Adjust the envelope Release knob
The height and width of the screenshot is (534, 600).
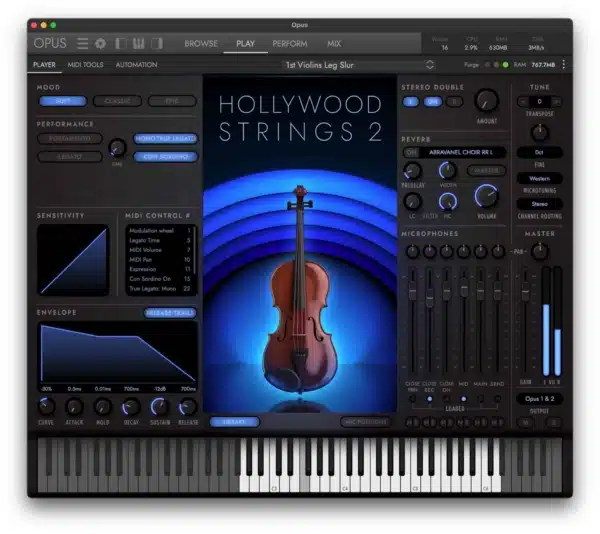coord(188,407)
